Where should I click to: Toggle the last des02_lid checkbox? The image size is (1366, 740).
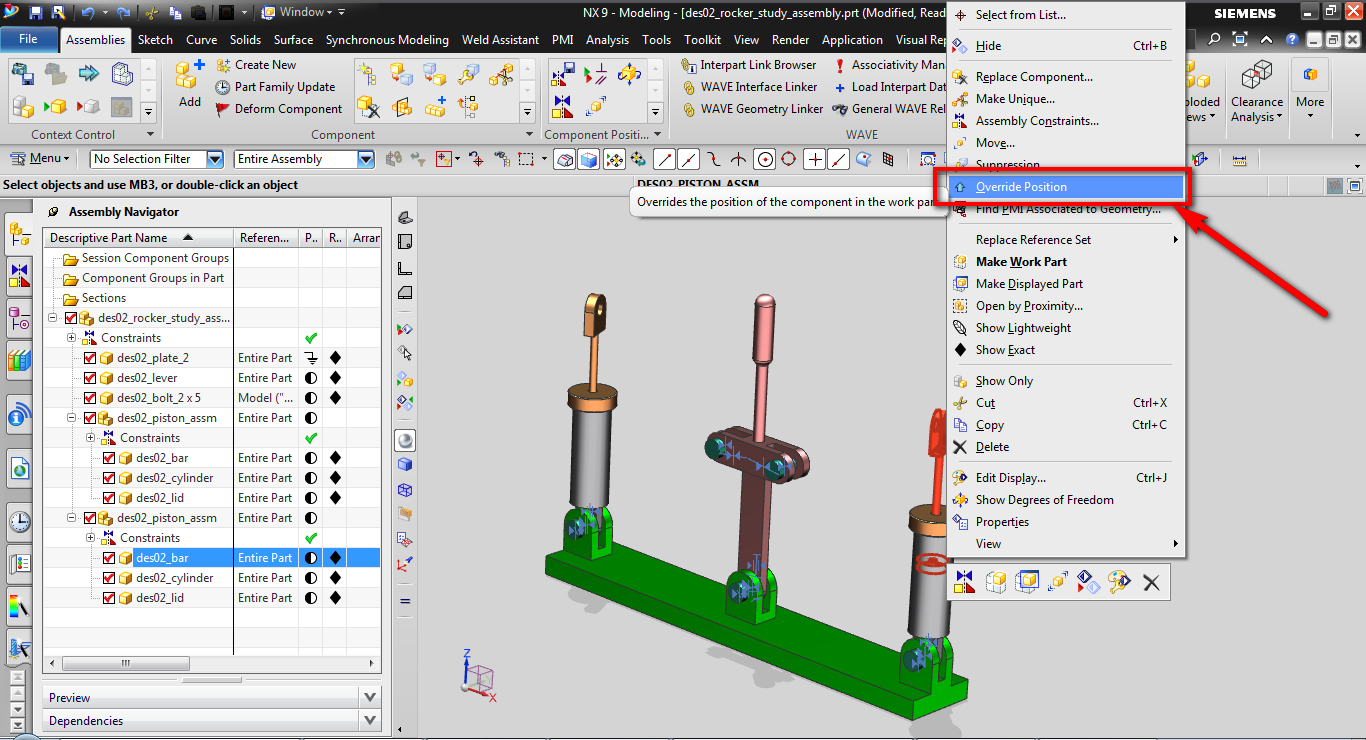click(110, 598)
